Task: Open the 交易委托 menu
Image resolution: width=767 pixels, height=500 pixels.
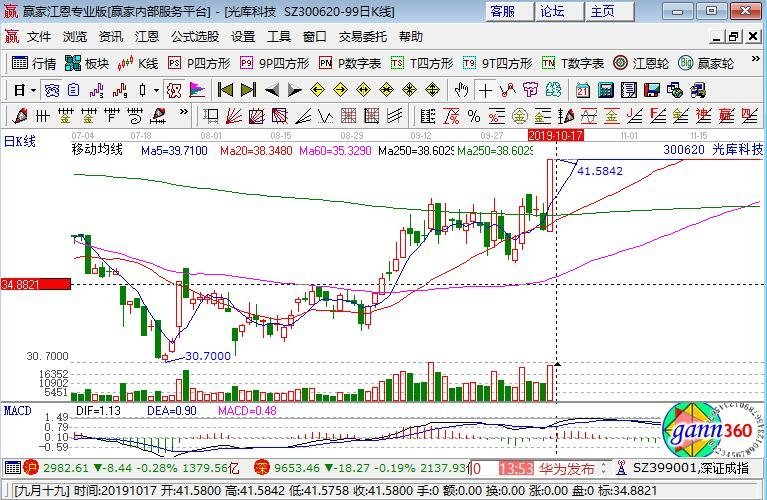Action: (363, 37)
